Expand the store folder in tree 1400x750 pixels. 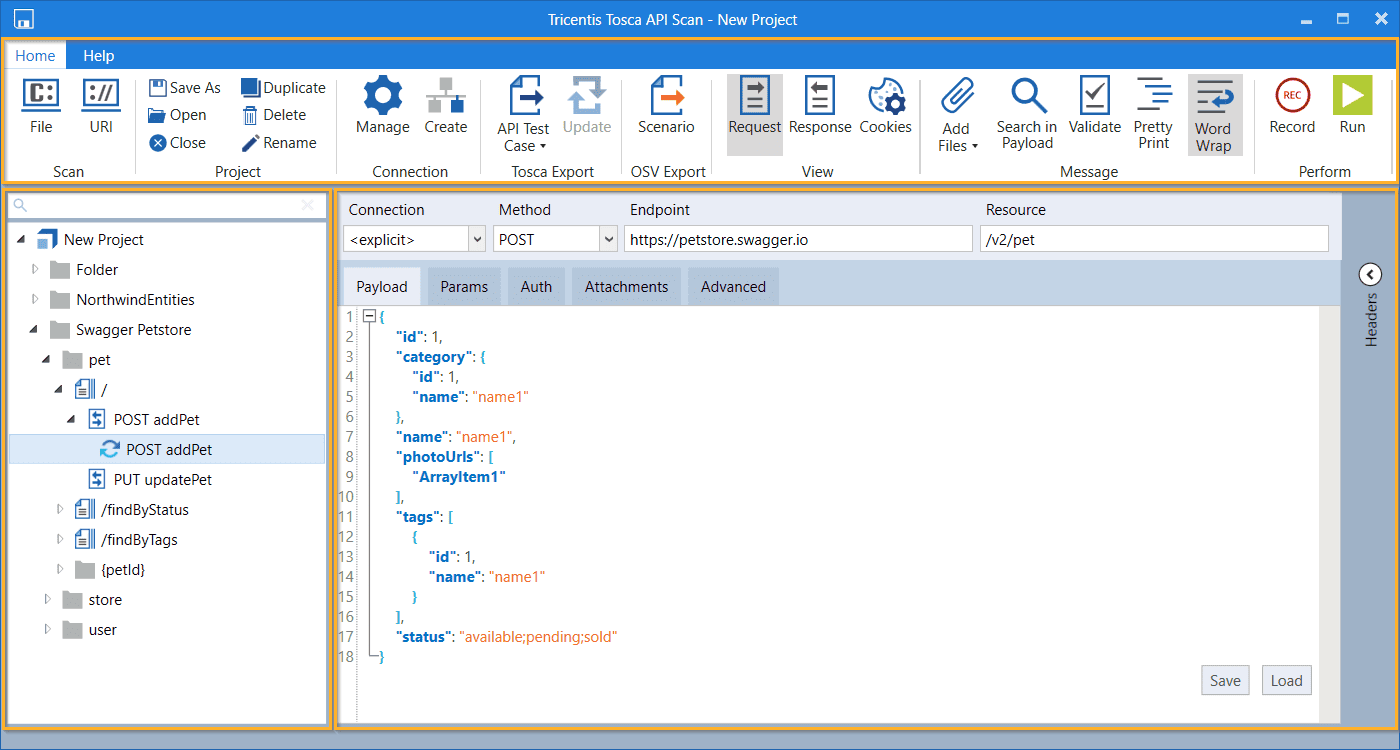click(47, 600)
